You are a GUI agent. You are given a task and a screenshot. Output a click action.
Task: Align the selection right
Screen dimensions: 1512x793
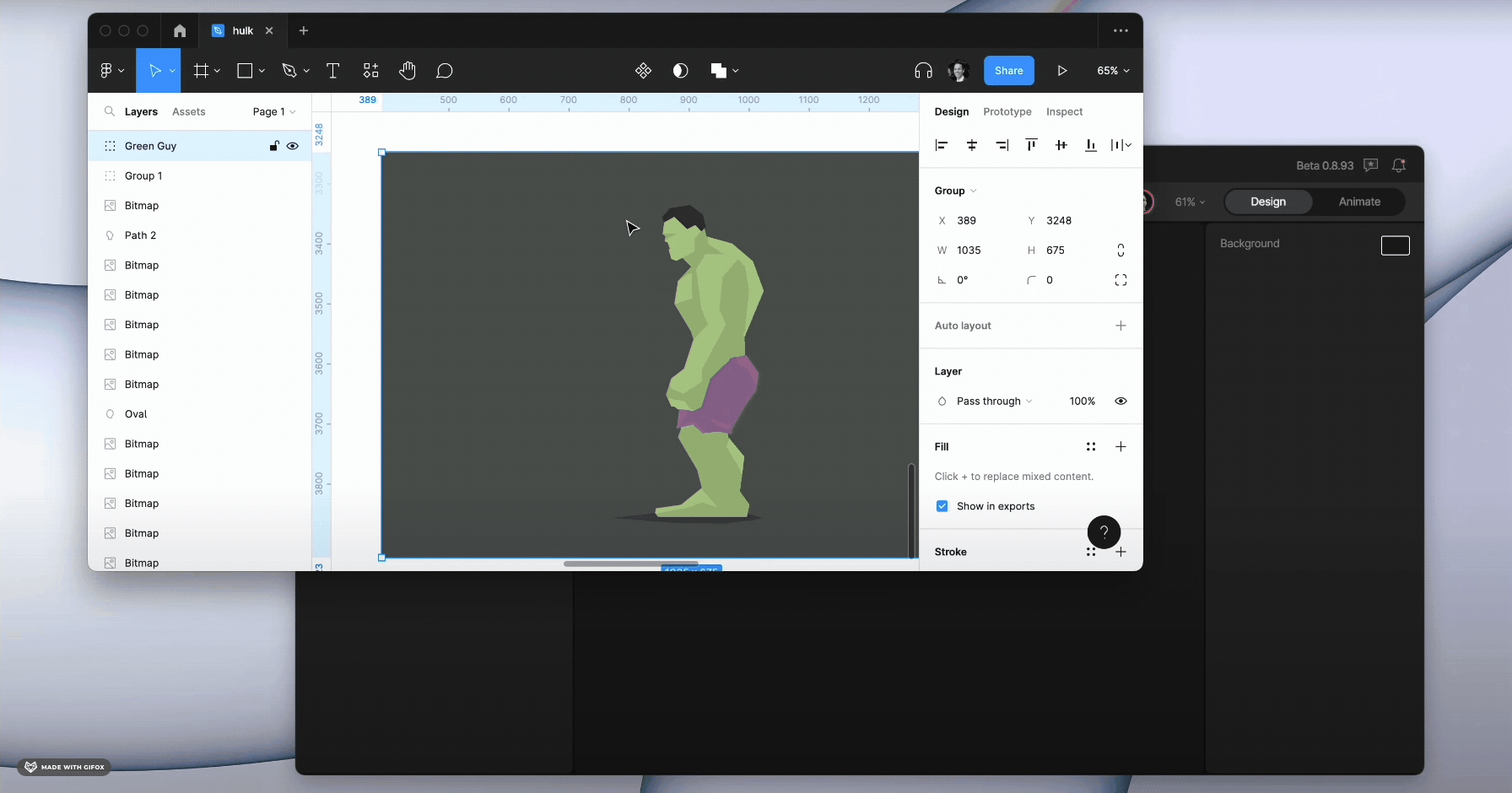(1002, 145)
